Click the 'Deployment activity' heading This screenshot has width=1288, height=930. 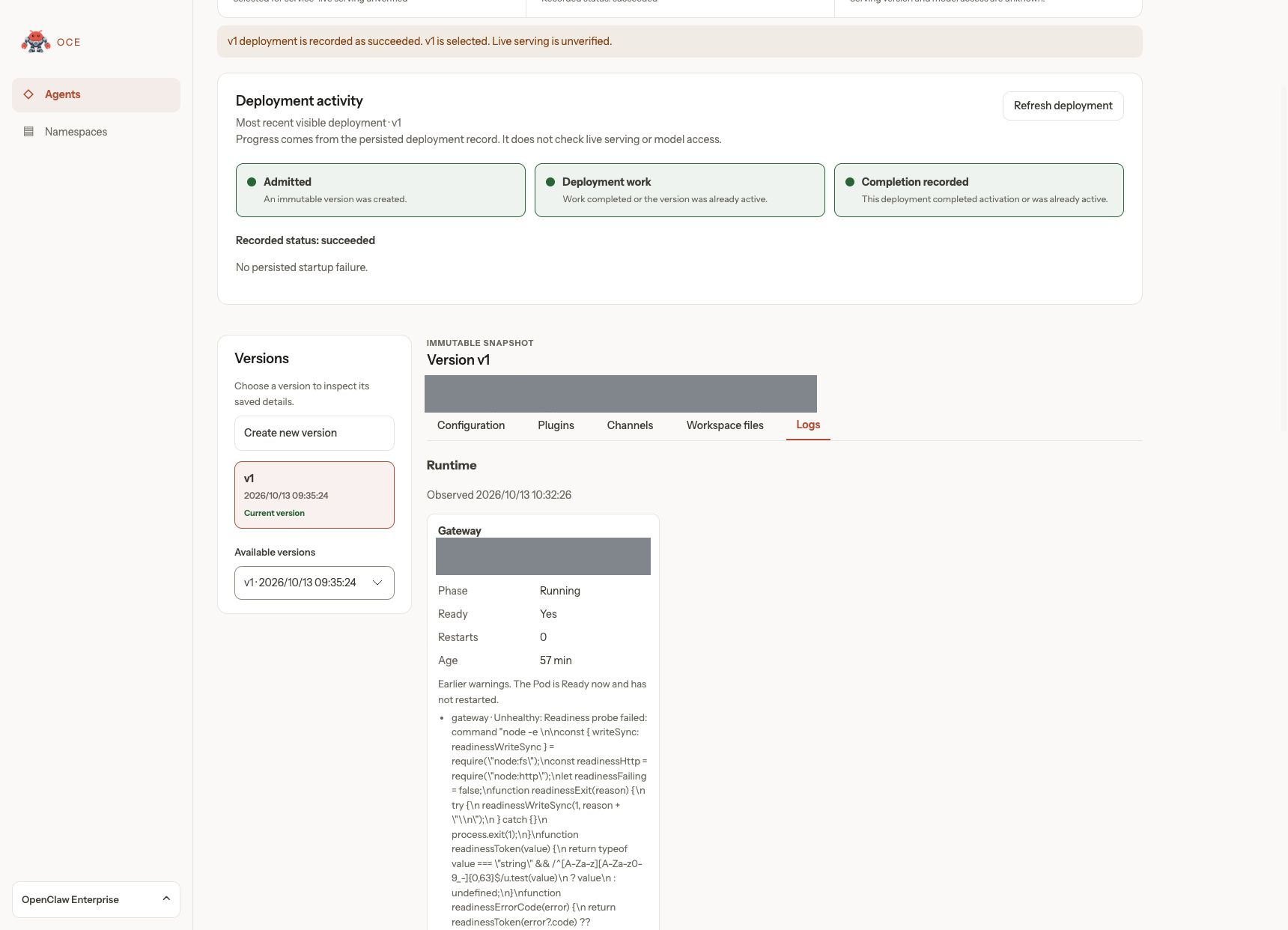pos(300,100)
